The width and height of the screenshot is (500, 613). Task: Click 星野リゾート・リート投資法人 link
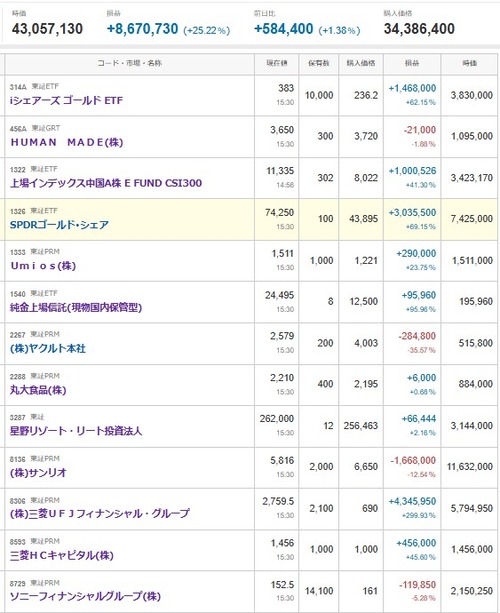[x=76, y=431]
